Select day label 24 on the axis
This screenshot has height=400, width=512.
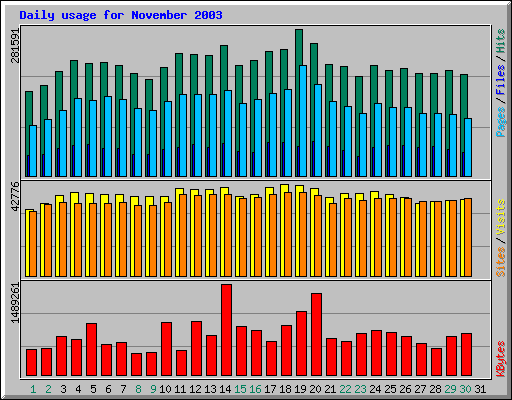click(x=375, y=389)
